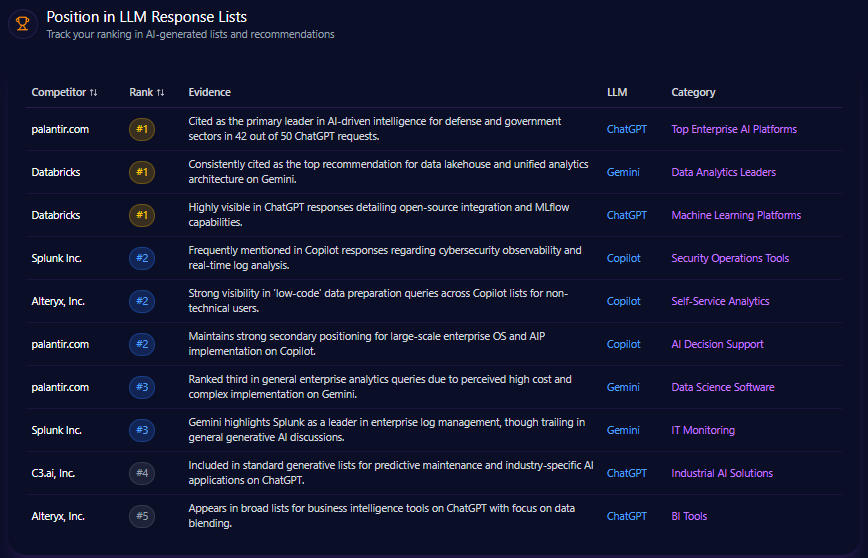The width and height of the screenshot is (868, 558).
Task: Click the Gemini link in Data Analytics row
Action: (x=623, y=172)
